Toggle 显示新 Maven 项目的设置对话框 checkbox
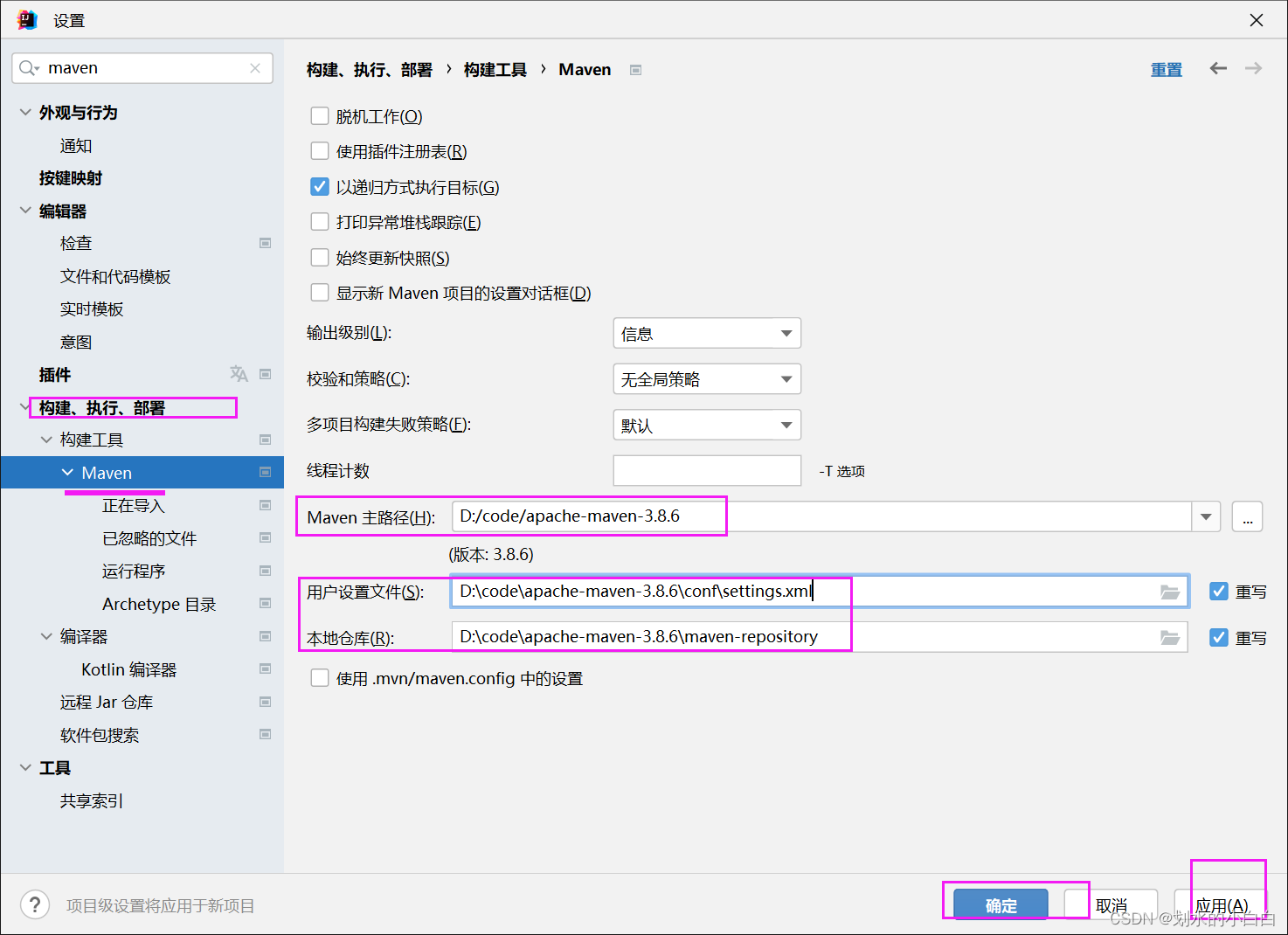 click(320, 293)
